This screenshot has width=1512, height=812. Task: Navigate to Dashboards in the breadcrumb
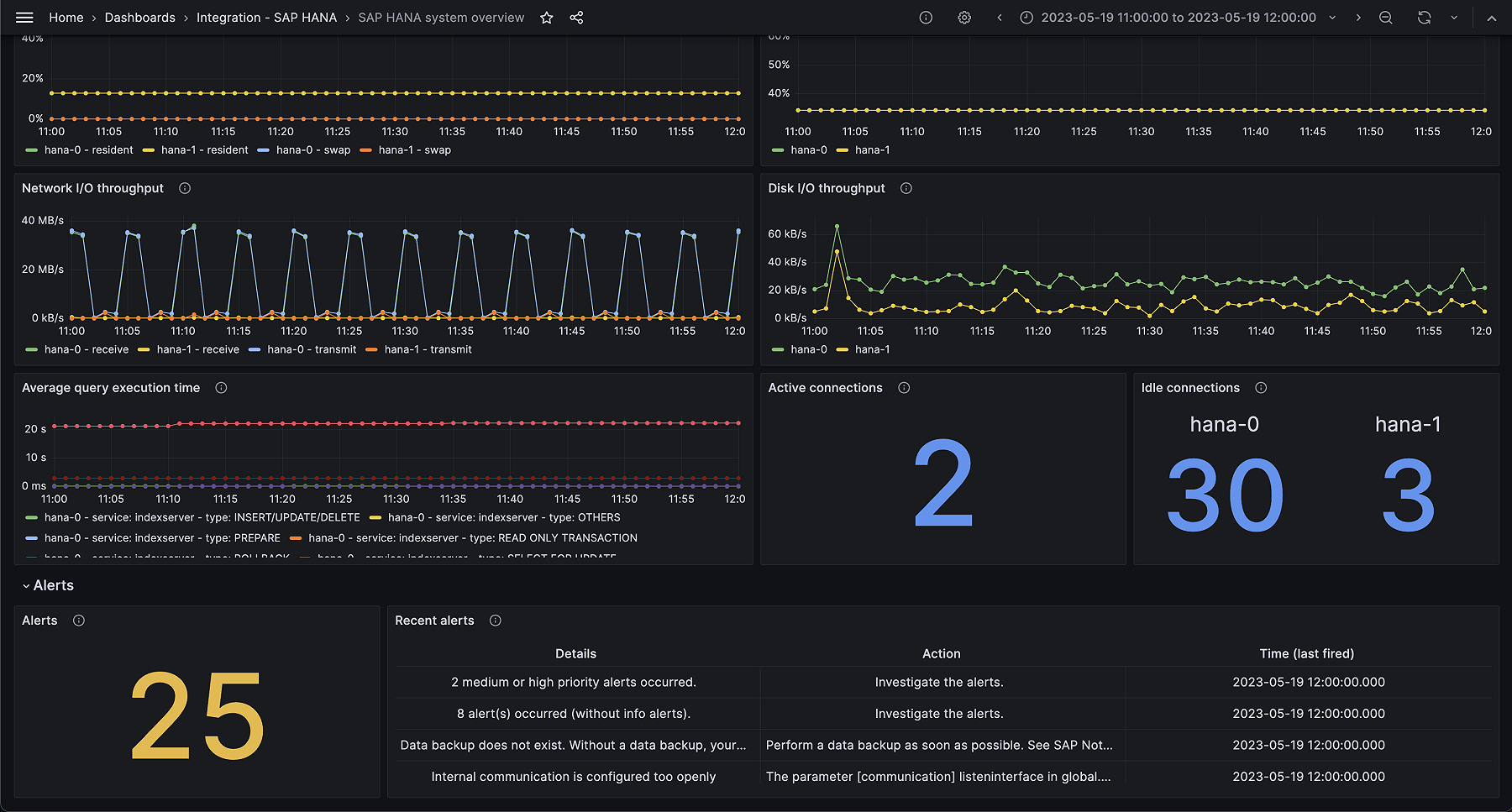(139, 17)
